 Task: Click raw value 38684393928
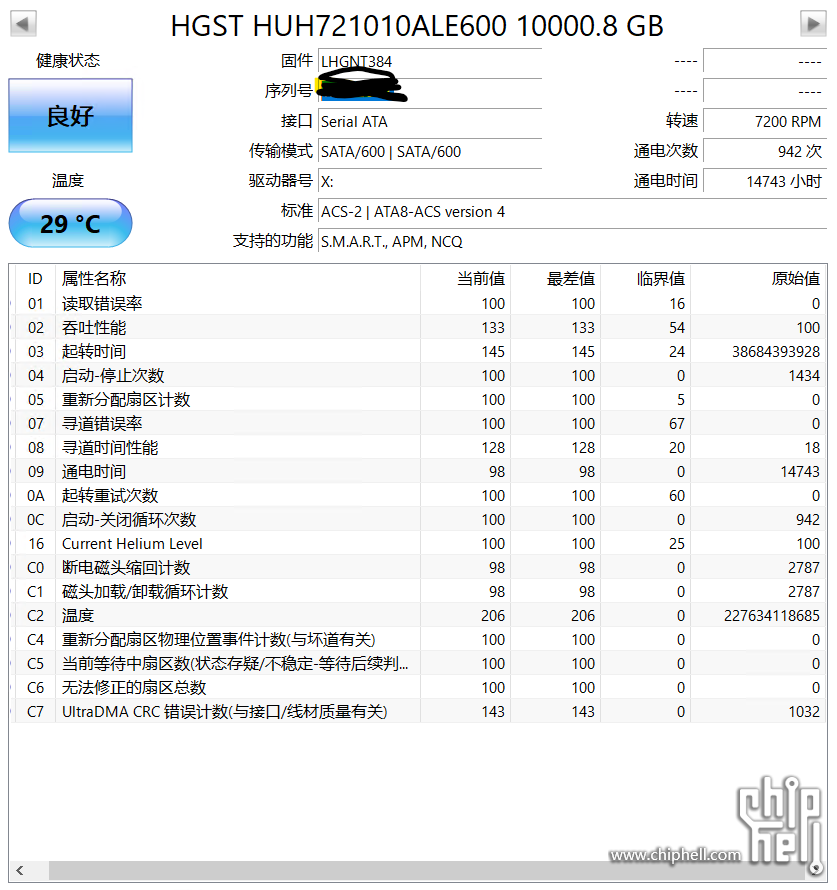[776, 352]
